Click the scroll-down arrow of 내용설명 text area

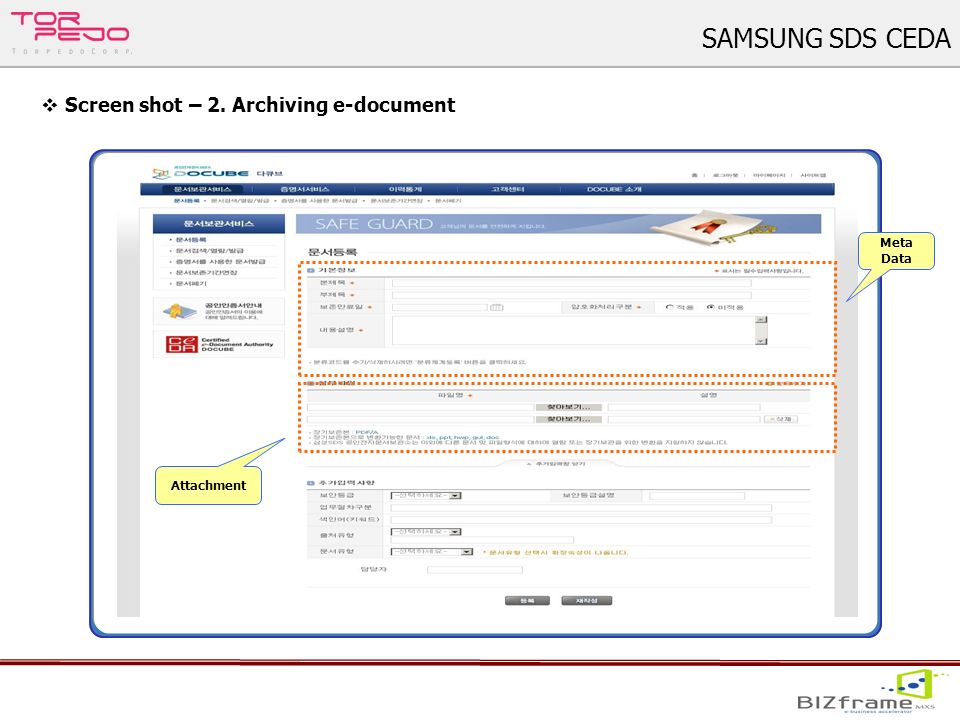pos(761,341)
